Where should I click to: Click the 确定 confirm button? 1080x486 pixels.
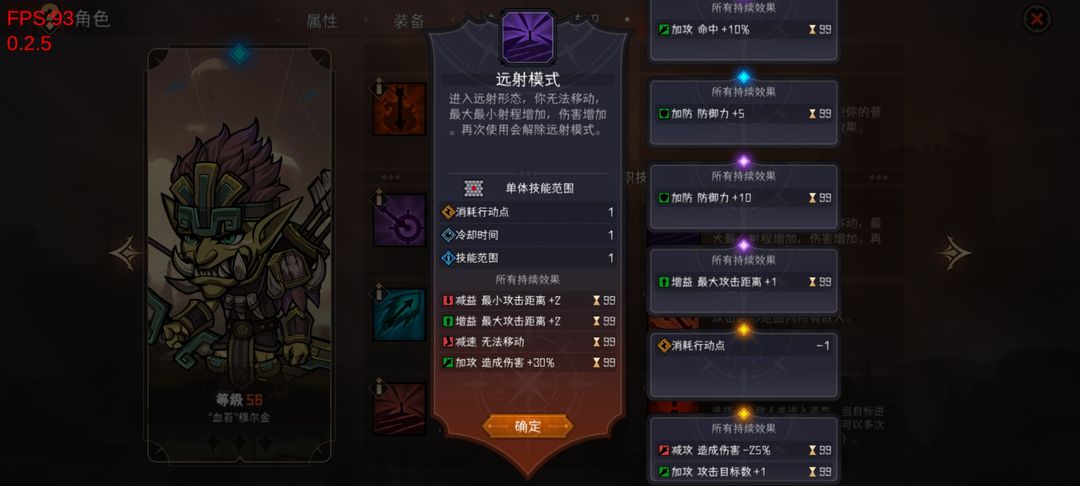pyautogui.click(x=528, y=426)
